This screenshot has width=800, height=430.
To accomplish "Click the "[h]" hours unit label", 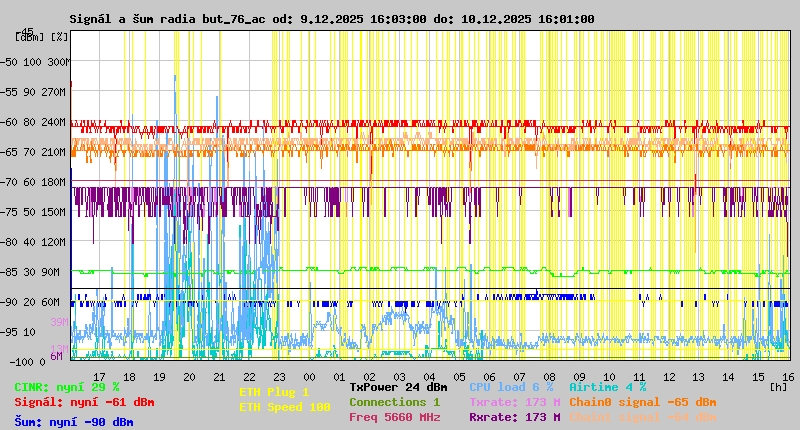I will click(778, 386).
